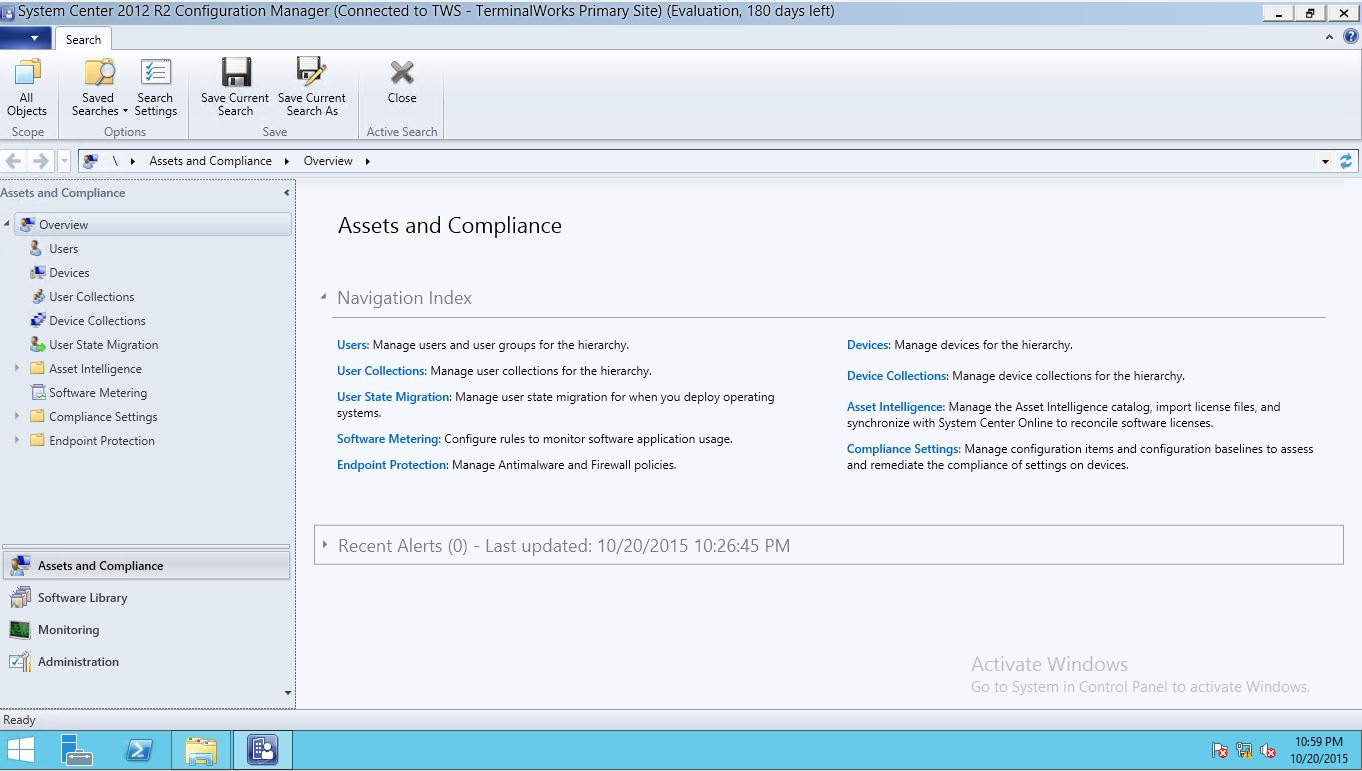The width and height of the screenshot is (1362, 771).
Task: Open the workspace options dropdown arrow
Action: (288, 693)
